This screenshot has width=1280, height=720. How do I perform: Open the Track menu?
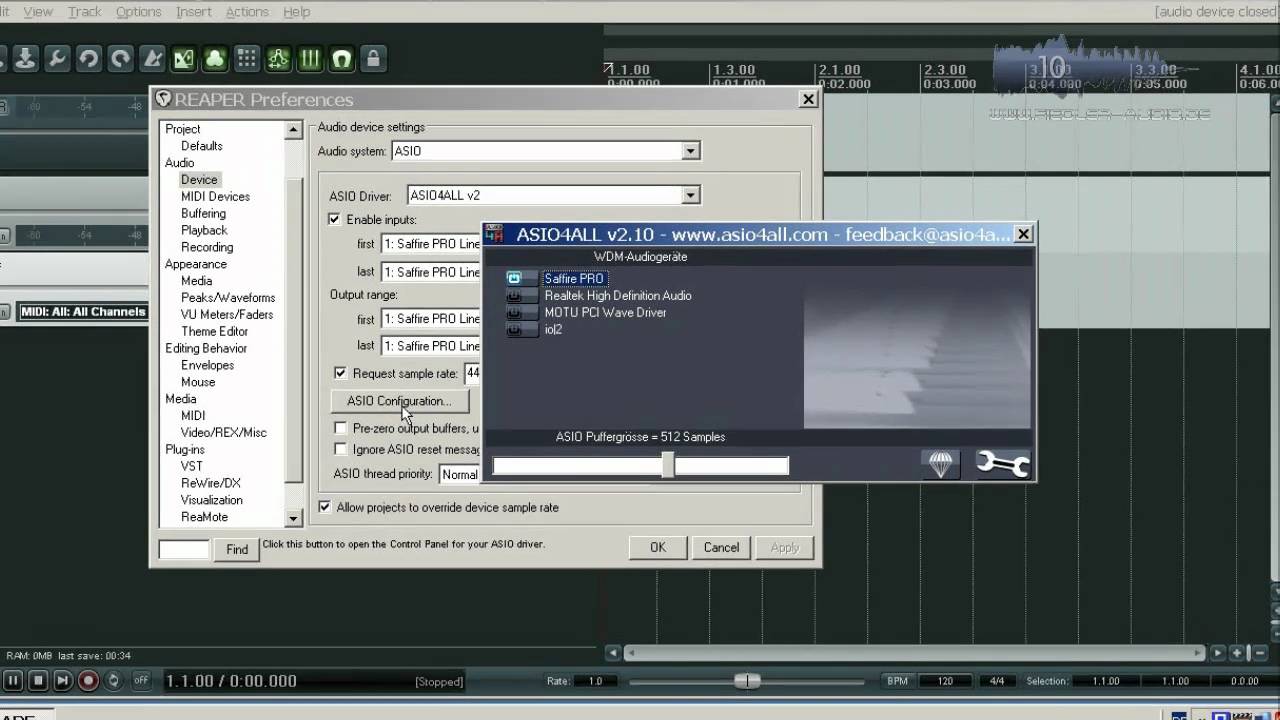pos(84,12)
